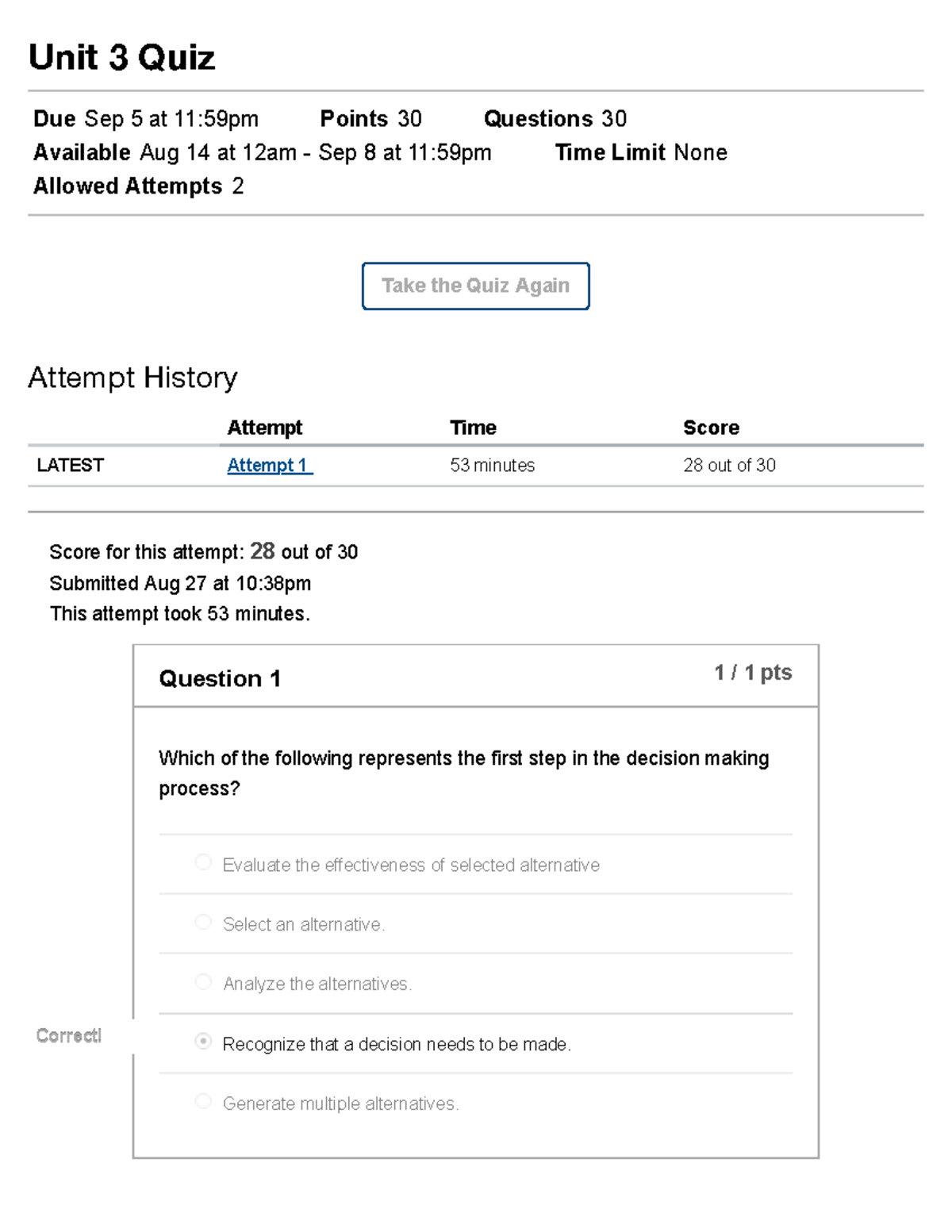Screen dimensions: 952x1232
Task: Click the Unit 3 Quiz heading
Action: pyautogui.click(x=121, y=58)
